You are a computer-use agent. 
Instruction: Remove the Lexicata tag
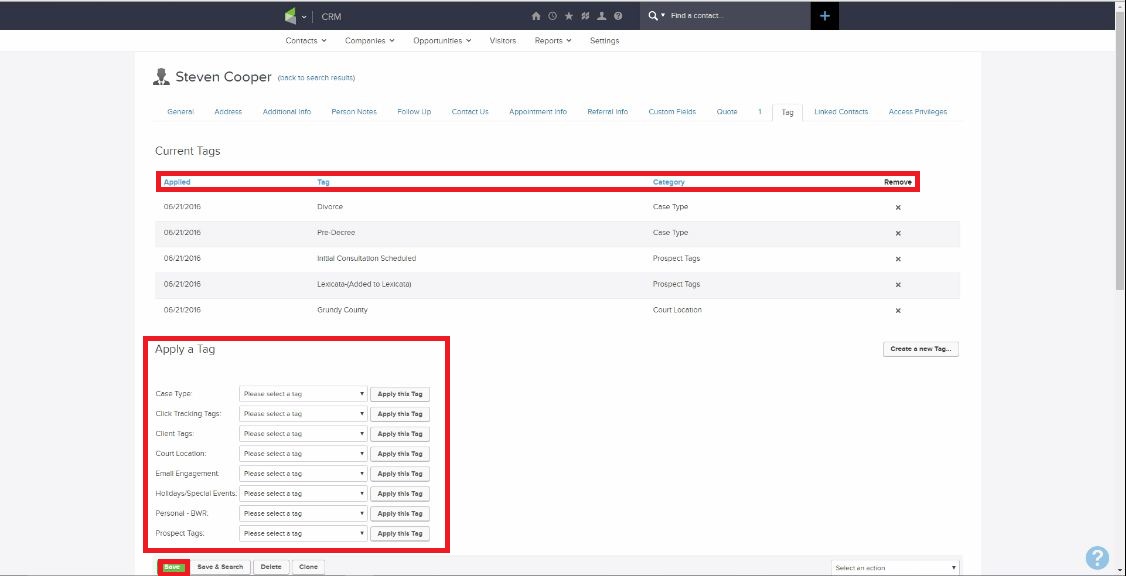898,284
